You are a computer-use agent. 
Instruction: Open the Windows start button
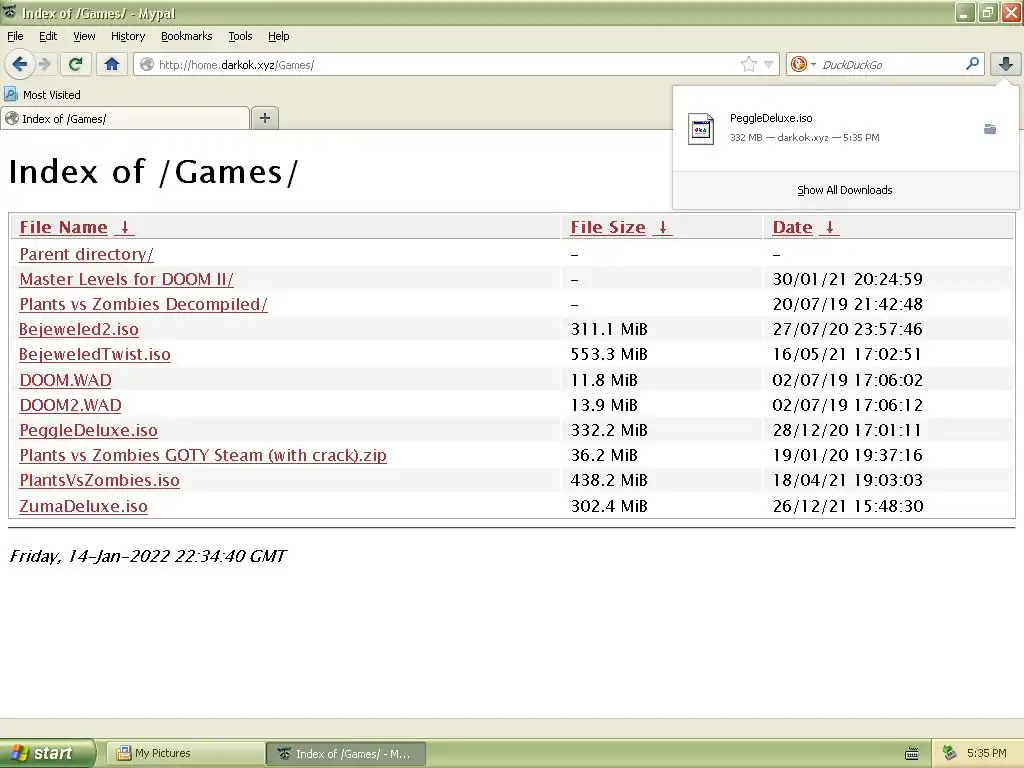pos(48,753)
